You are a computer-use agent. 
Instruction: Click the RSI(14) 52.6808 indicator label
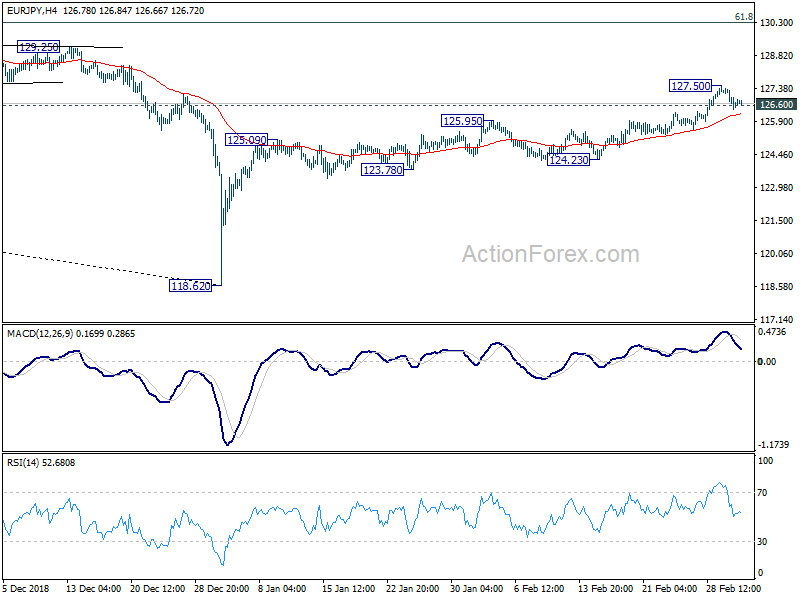[x=41, y=463]
